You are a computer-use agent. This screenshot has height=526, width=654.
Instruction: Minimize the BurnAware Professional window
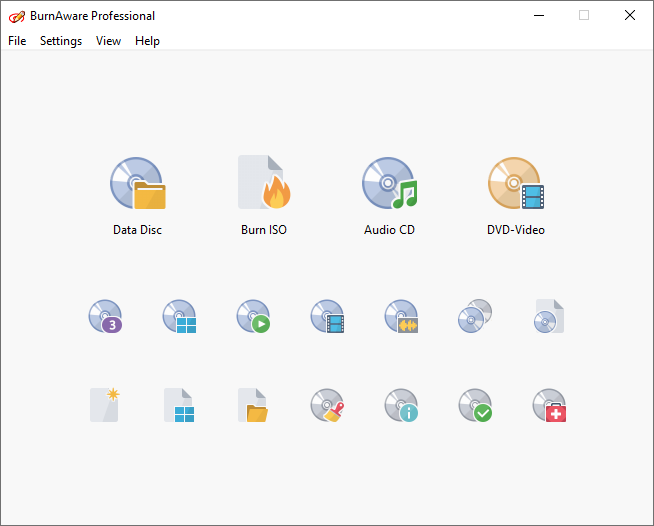539,15
